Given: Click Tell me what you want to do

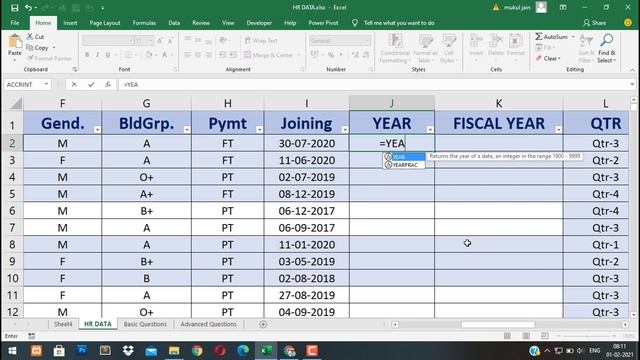Looking at the screenshot, I should tap(399, 23).
